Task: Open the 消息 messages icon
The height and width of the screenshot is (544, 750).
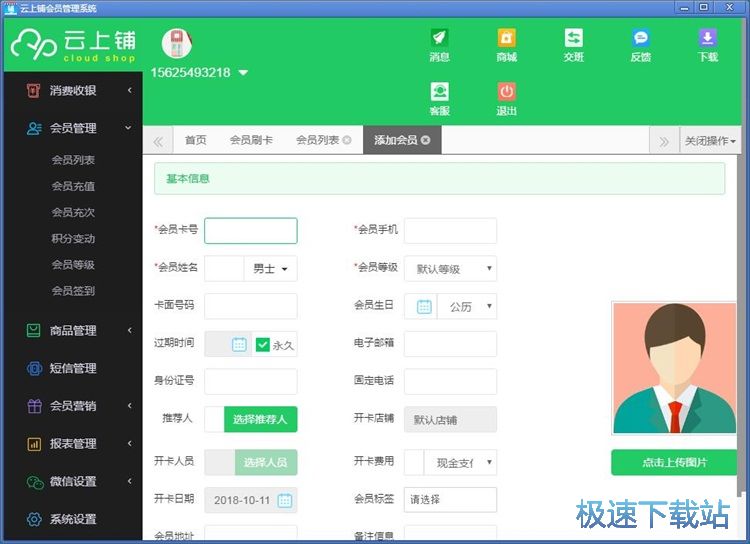Action: coord(439,40)
